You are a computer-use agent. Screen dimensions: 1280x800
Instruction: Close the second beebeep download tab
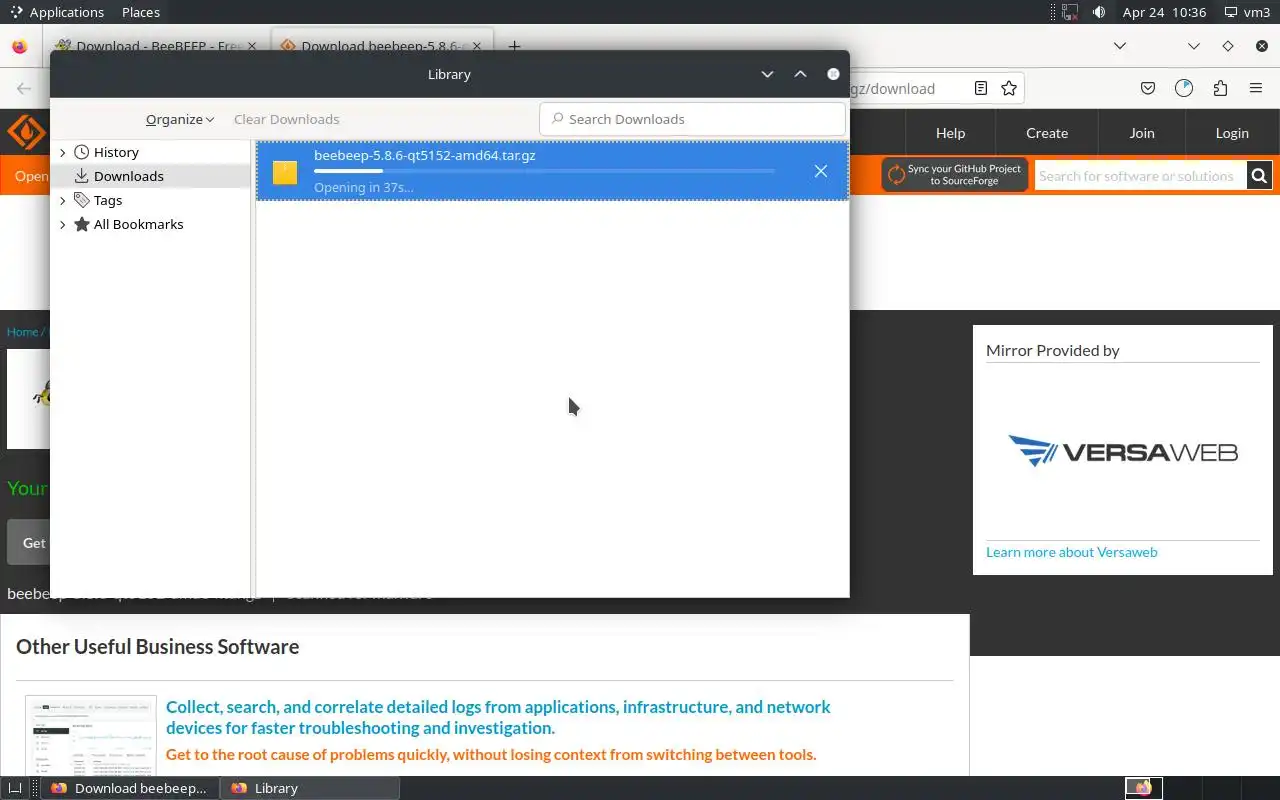[x=477, y=46]
